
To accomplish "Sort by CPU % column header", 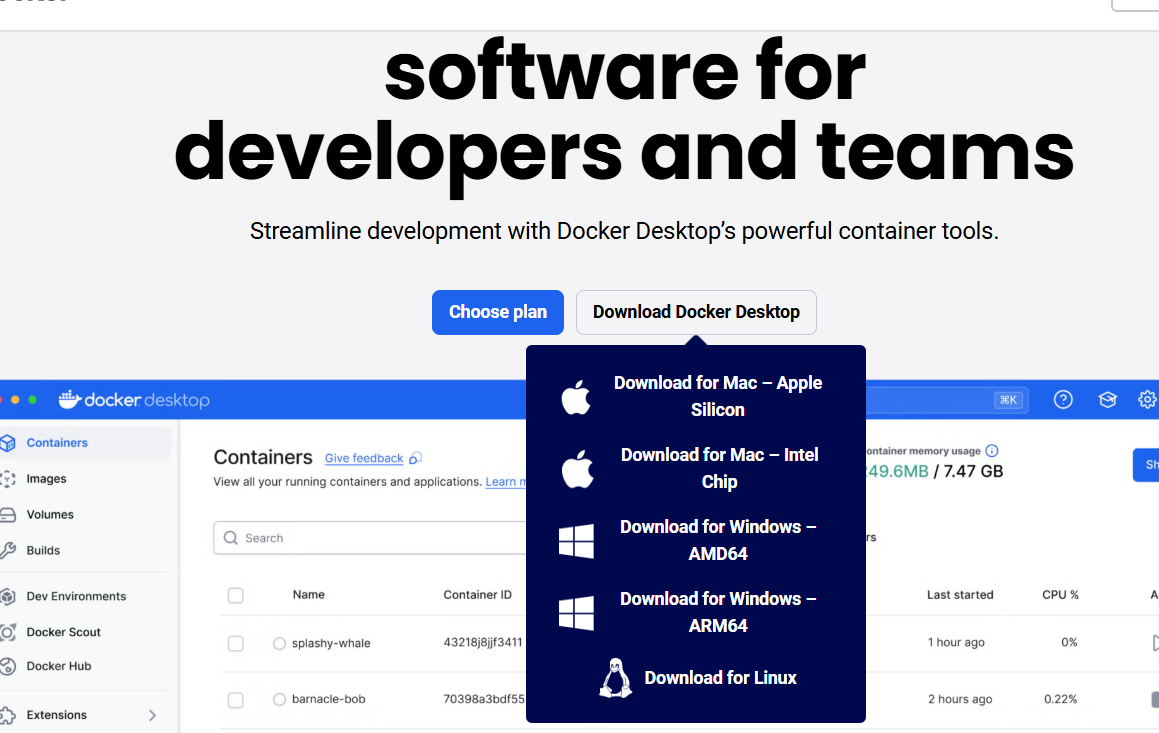I will click(1060, 595).
